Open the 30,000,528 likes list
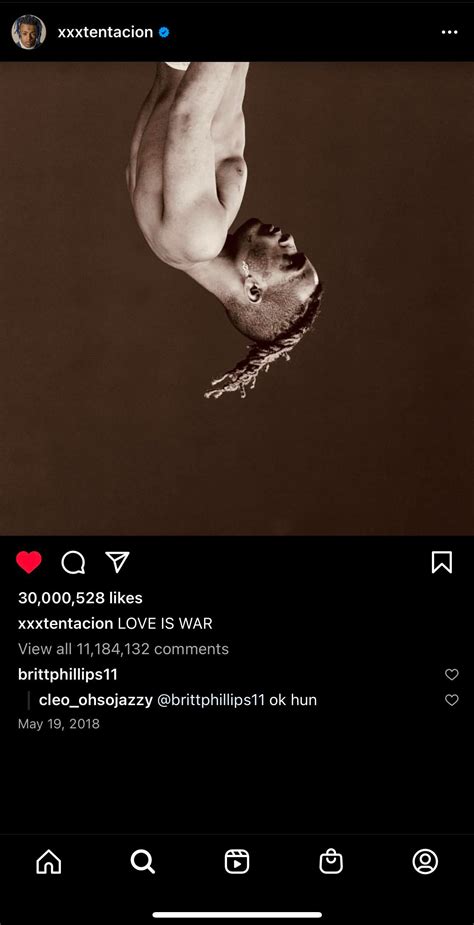Viewport: 474px width, 925px height. (80, 598)
